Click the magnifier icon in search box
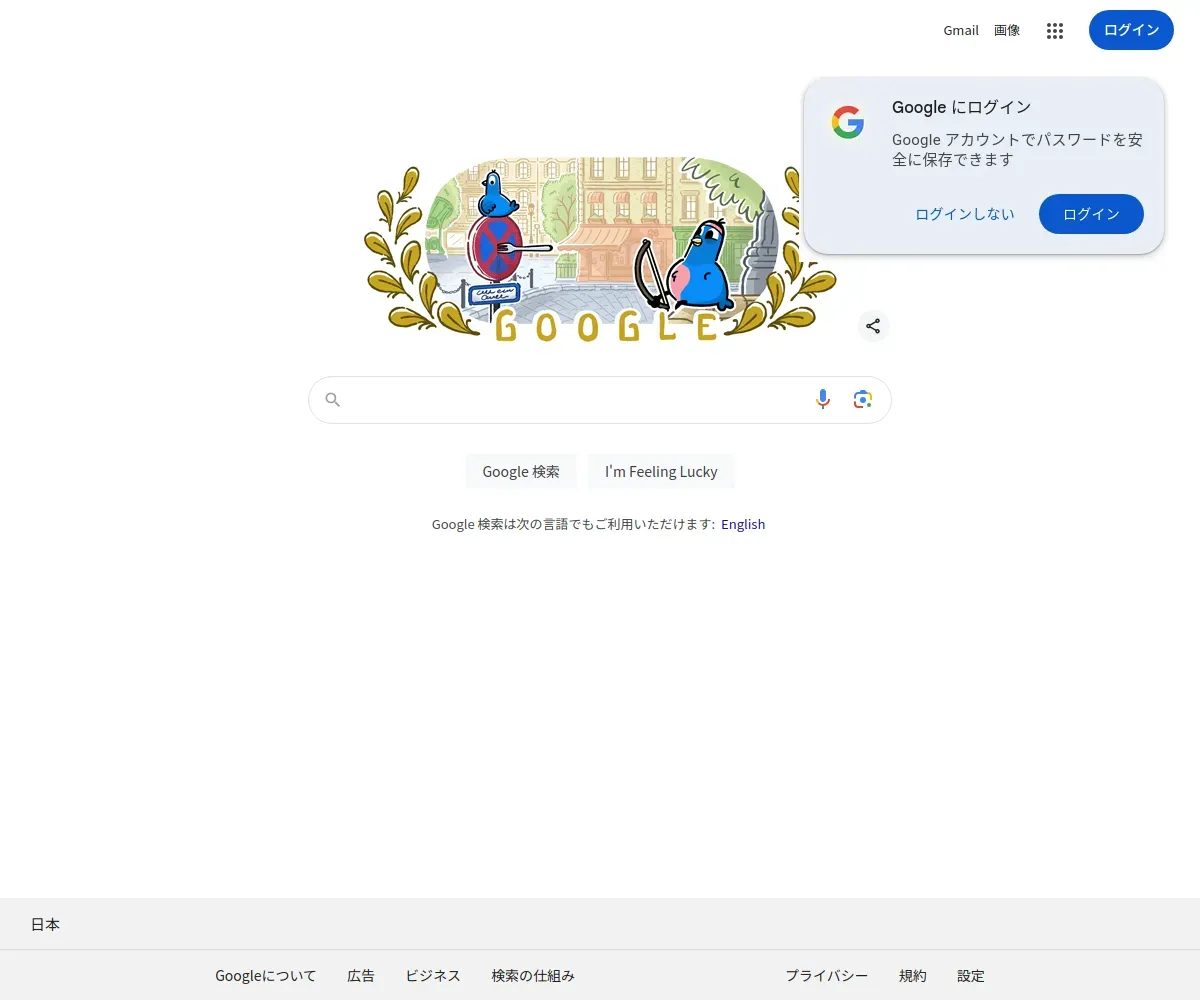The width and height of the screenshot is (1200, 1000). pyautogui.click(x=333, y=400)
